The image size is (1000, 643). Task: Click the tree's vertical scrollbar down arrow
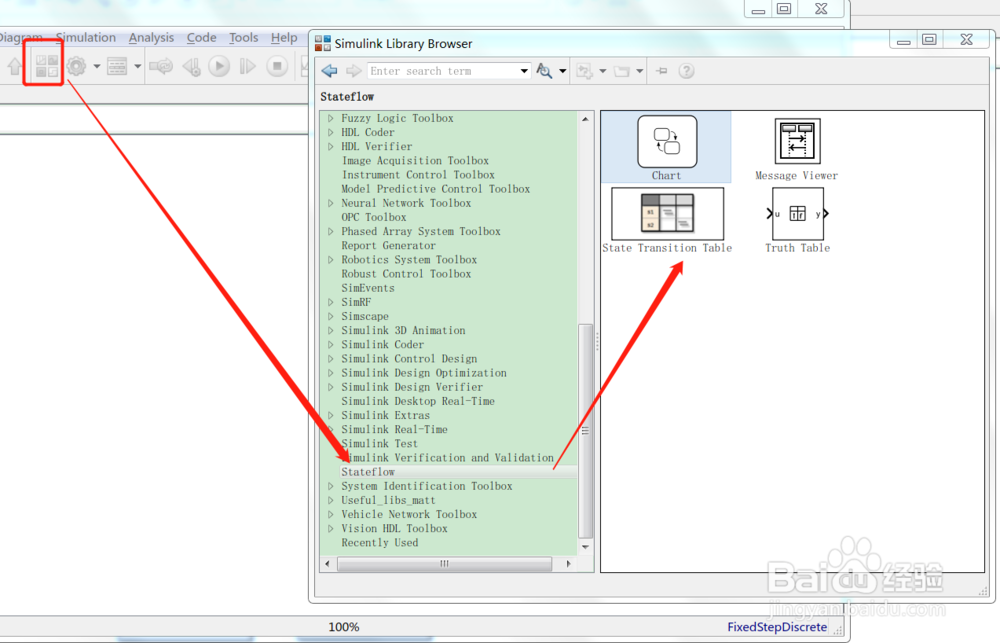pyautogui.click(x=585, y=547)
